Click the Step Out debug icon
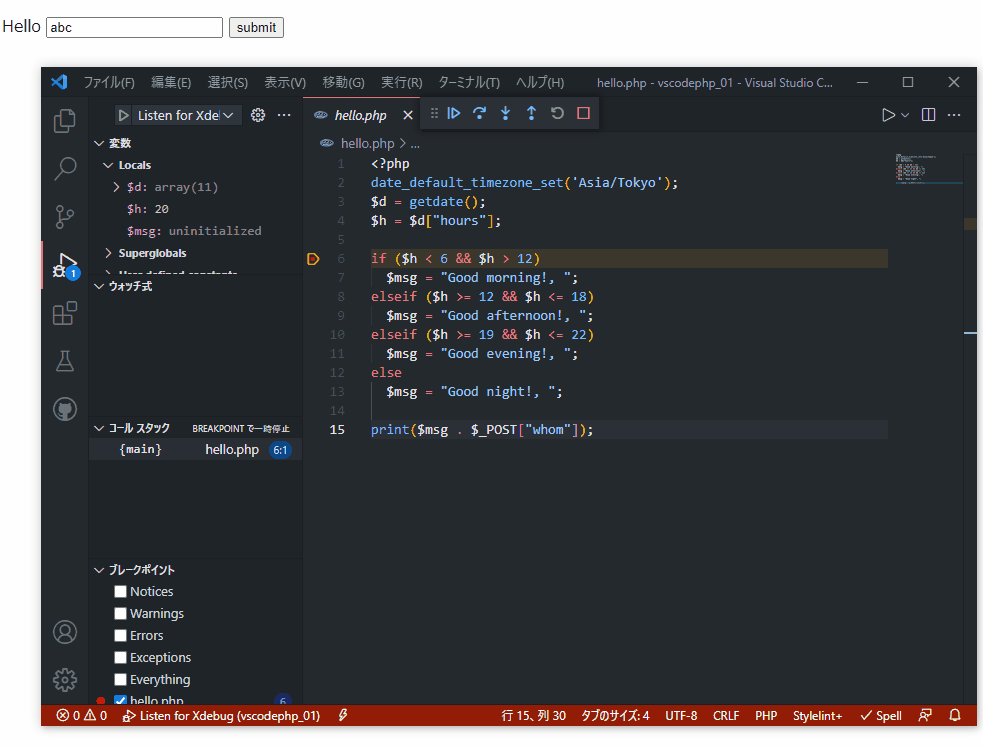983x746 pixels. [x=531, y=113]
